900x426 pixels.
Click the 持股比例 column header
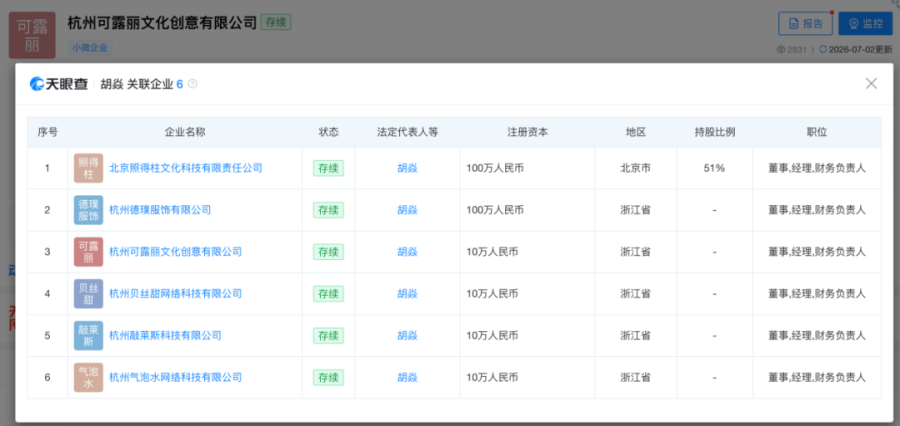point(715,132)
